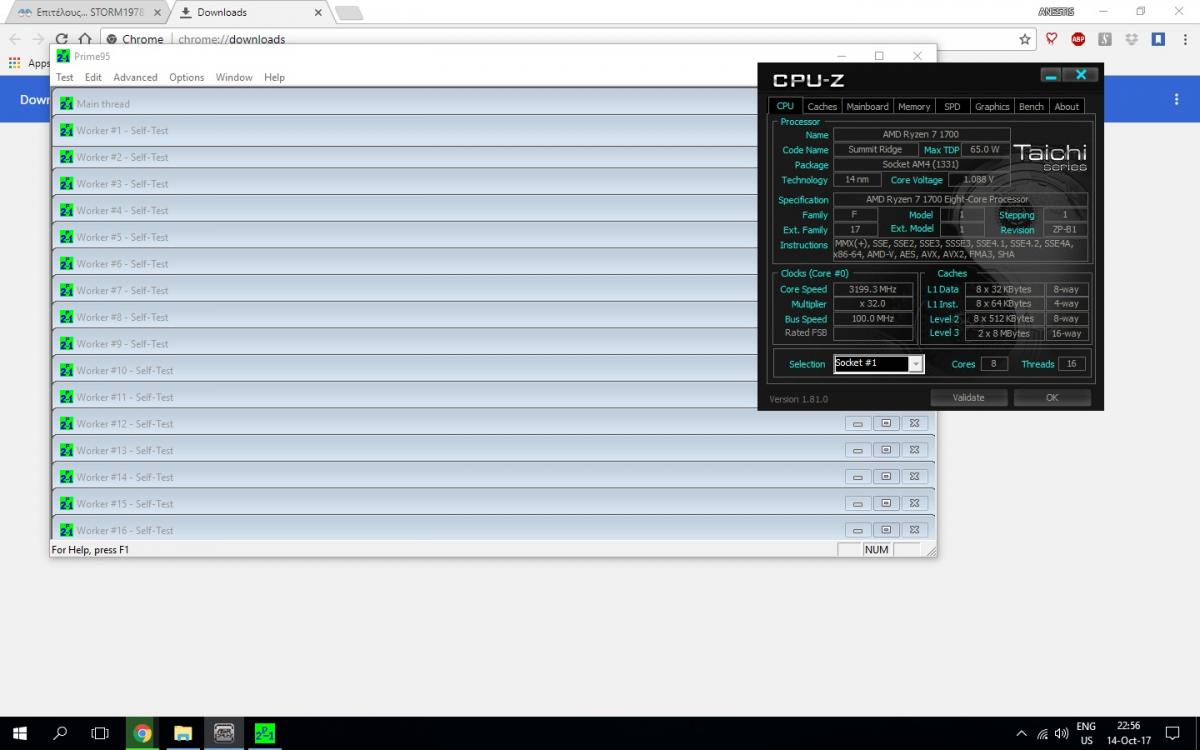Click the Chrome reload button

tap(62, 39)
